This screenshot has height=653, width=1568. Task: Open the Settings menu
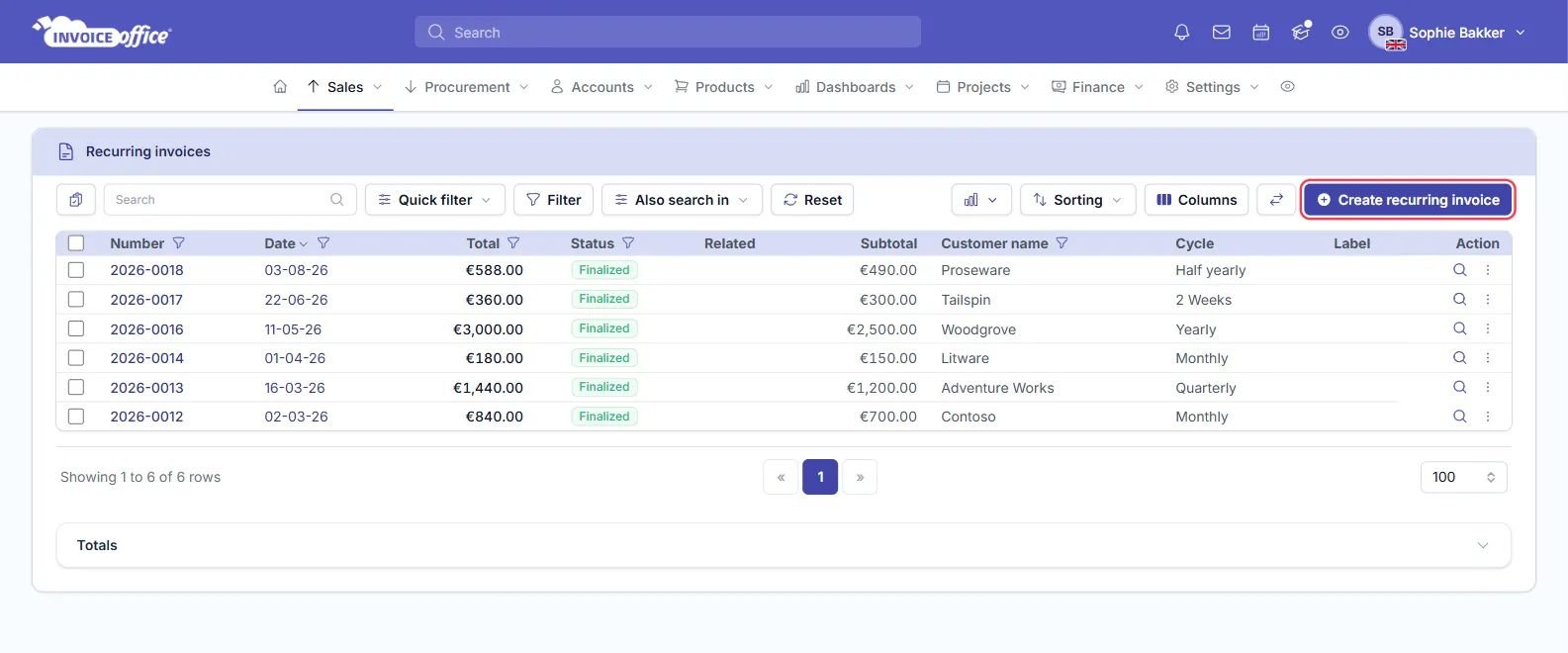coord(1212,87)
